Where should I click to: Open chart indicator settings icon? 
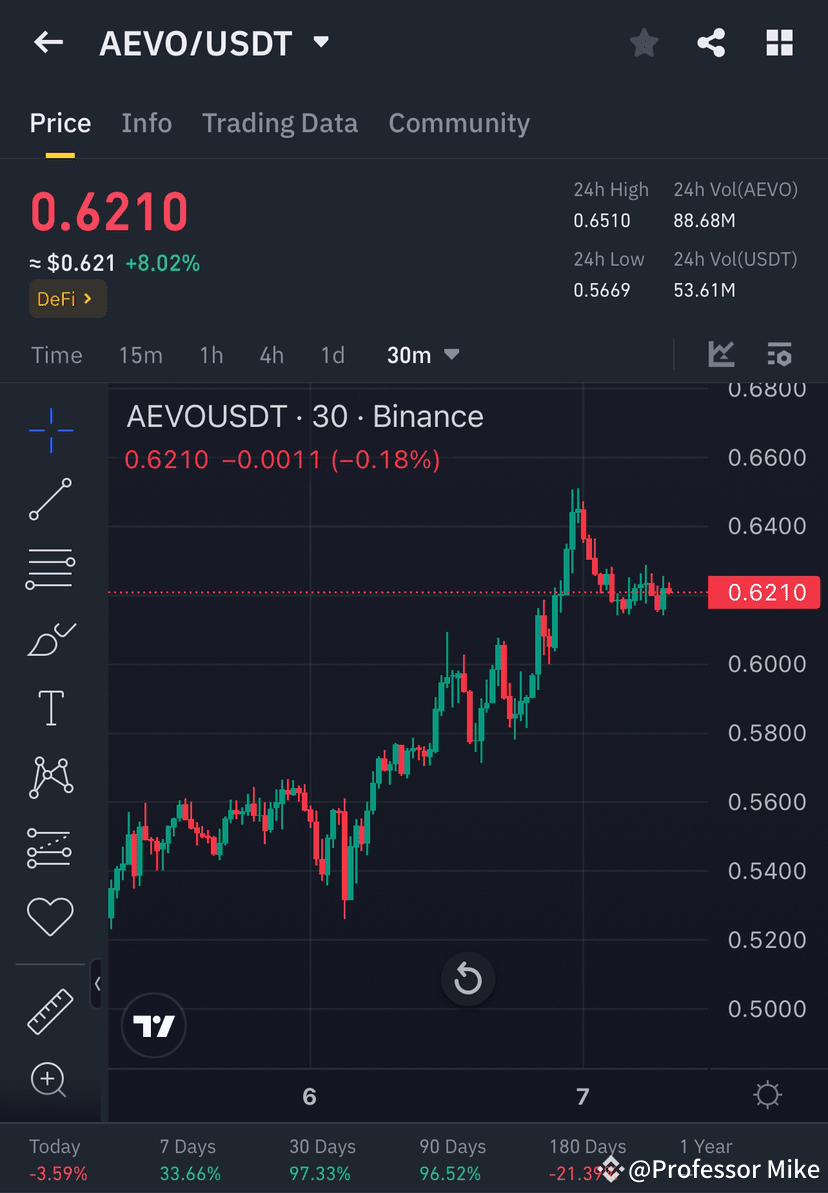point(779,354)
